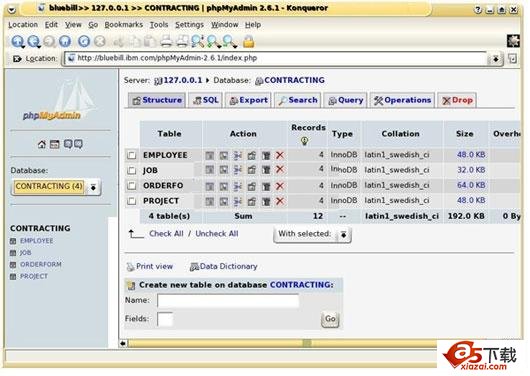Viewport: 530px width, 376px height.
Task: Switch to the Export tab
Action: tap(248, 100)
